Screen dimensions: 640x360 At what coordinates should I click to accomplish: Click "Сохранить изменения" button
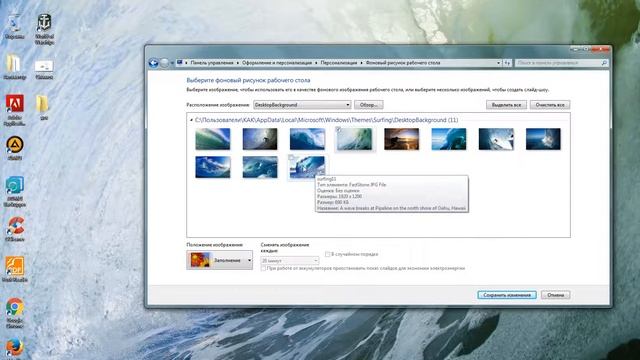point(507,295)
